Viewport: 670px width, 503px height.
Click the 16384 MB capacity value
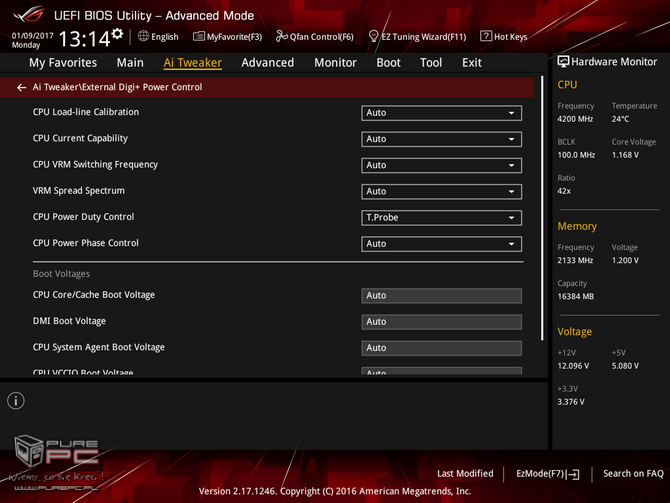576,297
